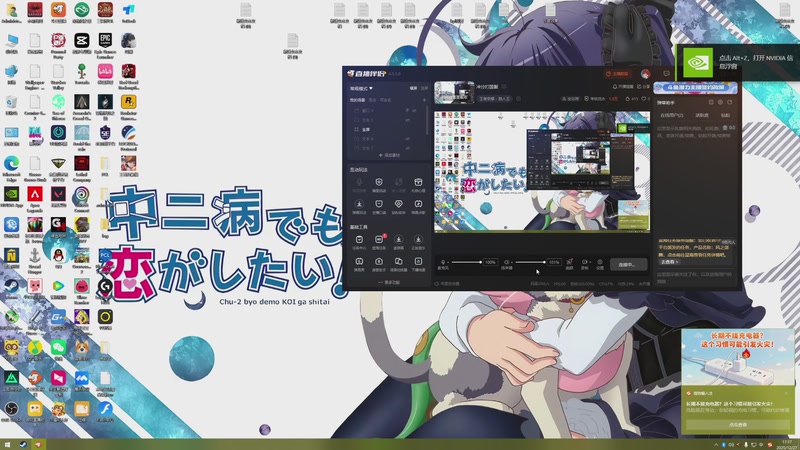Open the upload-arrow icon in 基础工具 second row
The width and height of the screenshot is (800, 450).
(379, 261)
